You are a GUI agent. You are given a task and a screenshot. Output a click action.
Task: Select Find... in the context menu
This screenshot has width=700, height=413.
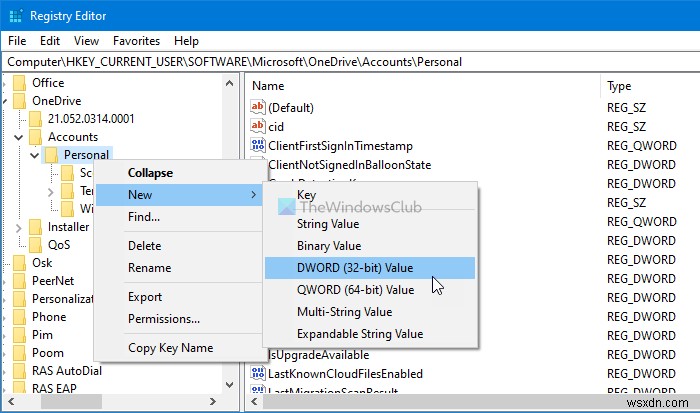[x=179, y=217]
